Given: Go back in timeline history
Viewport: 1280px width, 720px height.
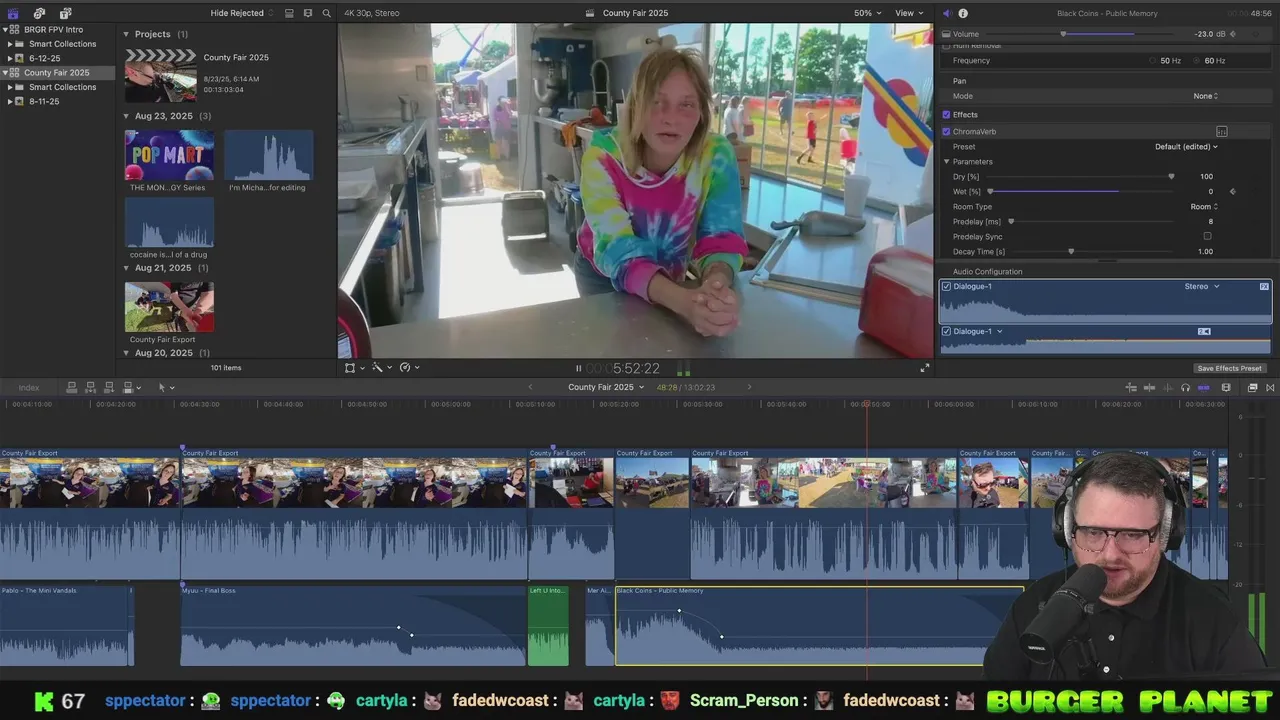Looking at the screenshot, I should pyautogui.click(x=530, y=387).
